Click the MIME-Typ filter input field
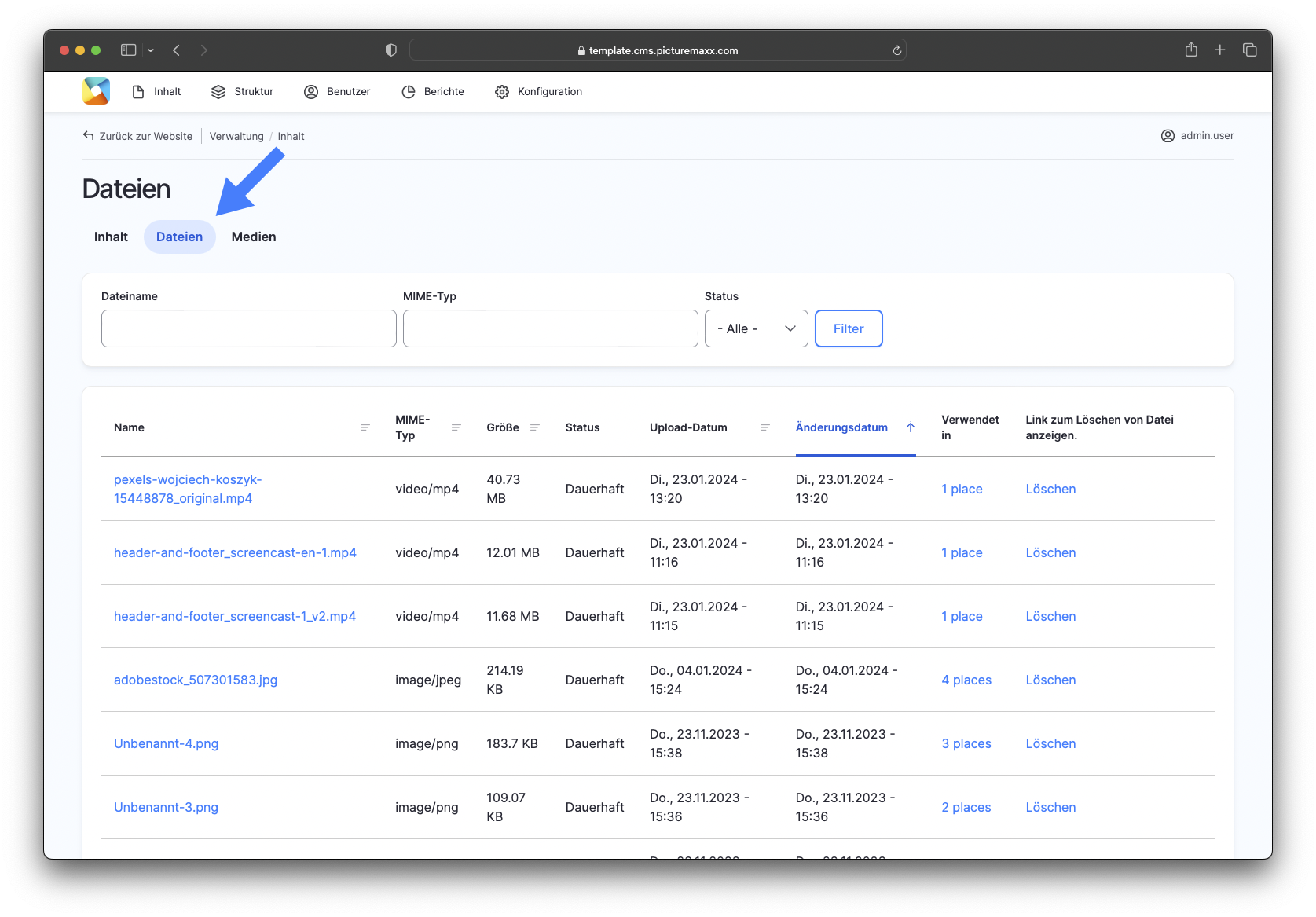This screenshot has width=1316, height=917. pyautogui.click(x=551, y=328)
